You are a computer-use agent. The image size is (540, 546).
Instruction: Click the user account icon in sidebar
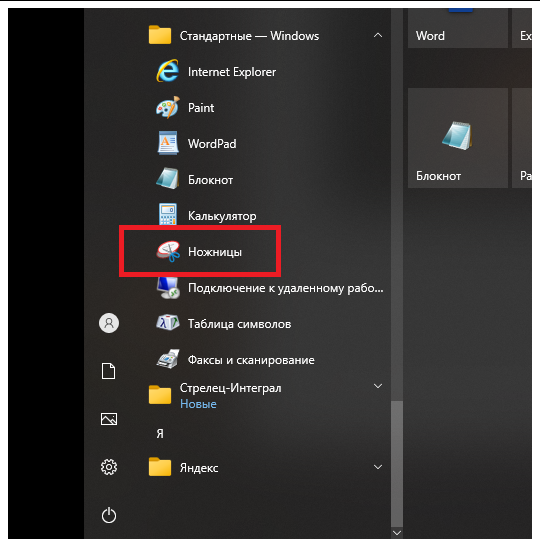[x=109, y=323]
